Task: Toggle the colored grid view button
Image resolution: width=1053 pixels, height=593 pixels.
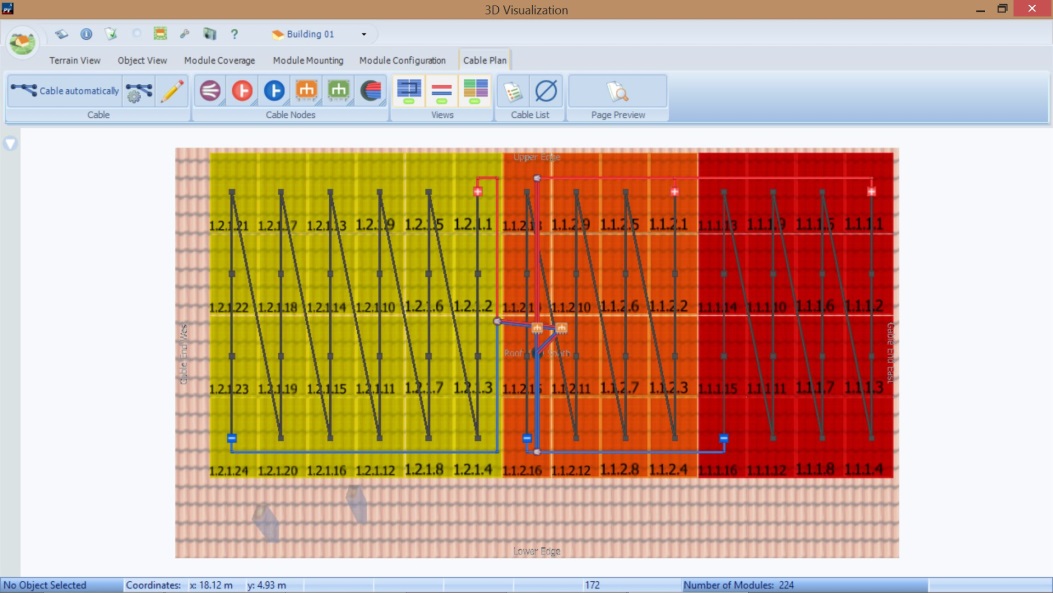Action: (x=475, y=91)
